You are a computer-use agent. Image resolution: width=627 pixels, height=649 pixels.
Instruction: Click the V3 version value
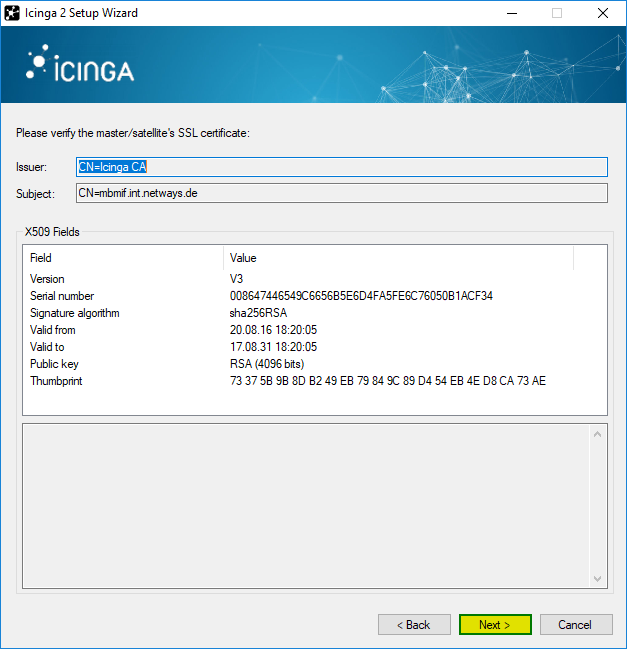[236, 279]
